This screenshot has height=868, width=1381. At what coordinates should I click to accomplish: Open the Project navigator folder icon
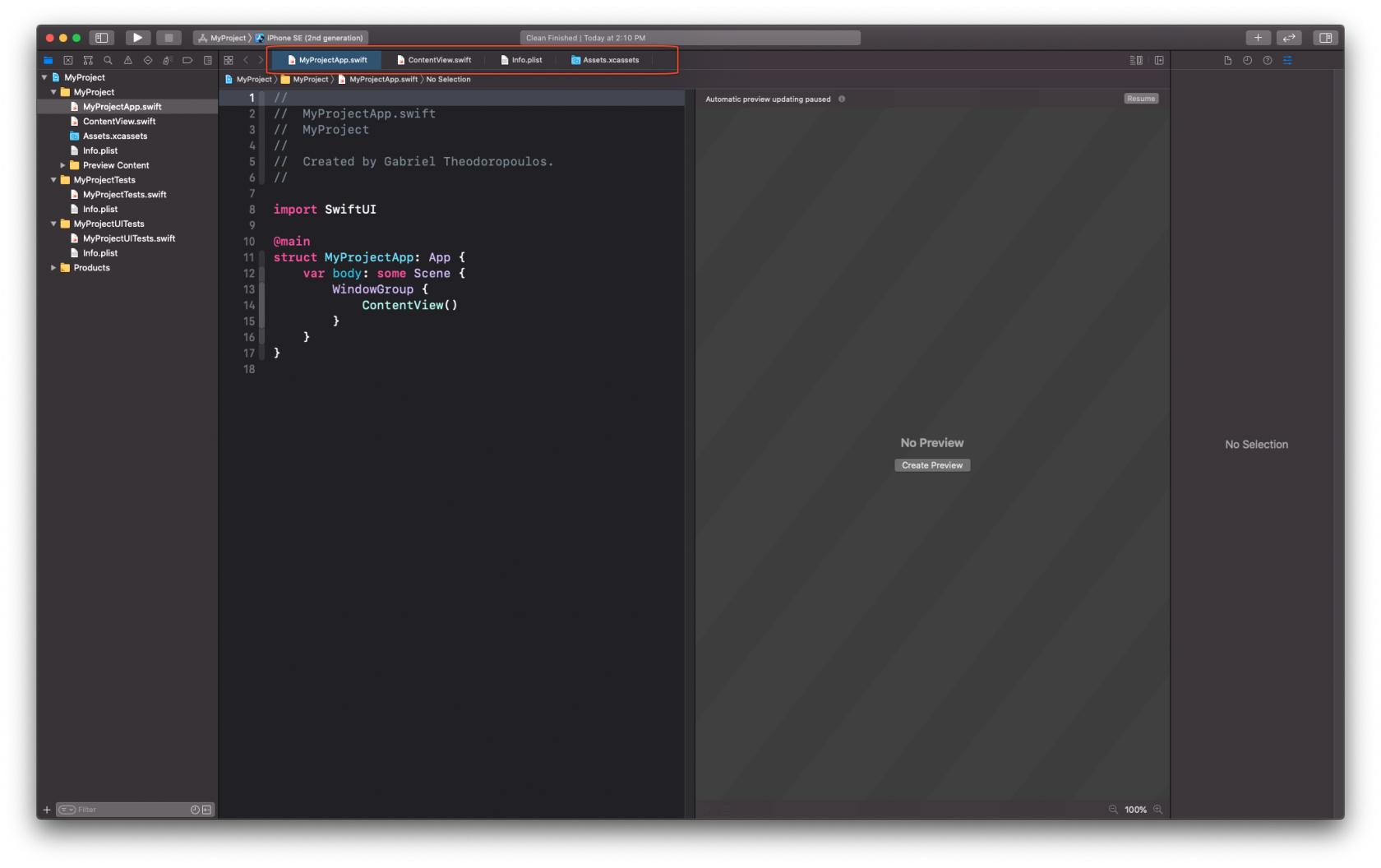click(x=48, y=60)
